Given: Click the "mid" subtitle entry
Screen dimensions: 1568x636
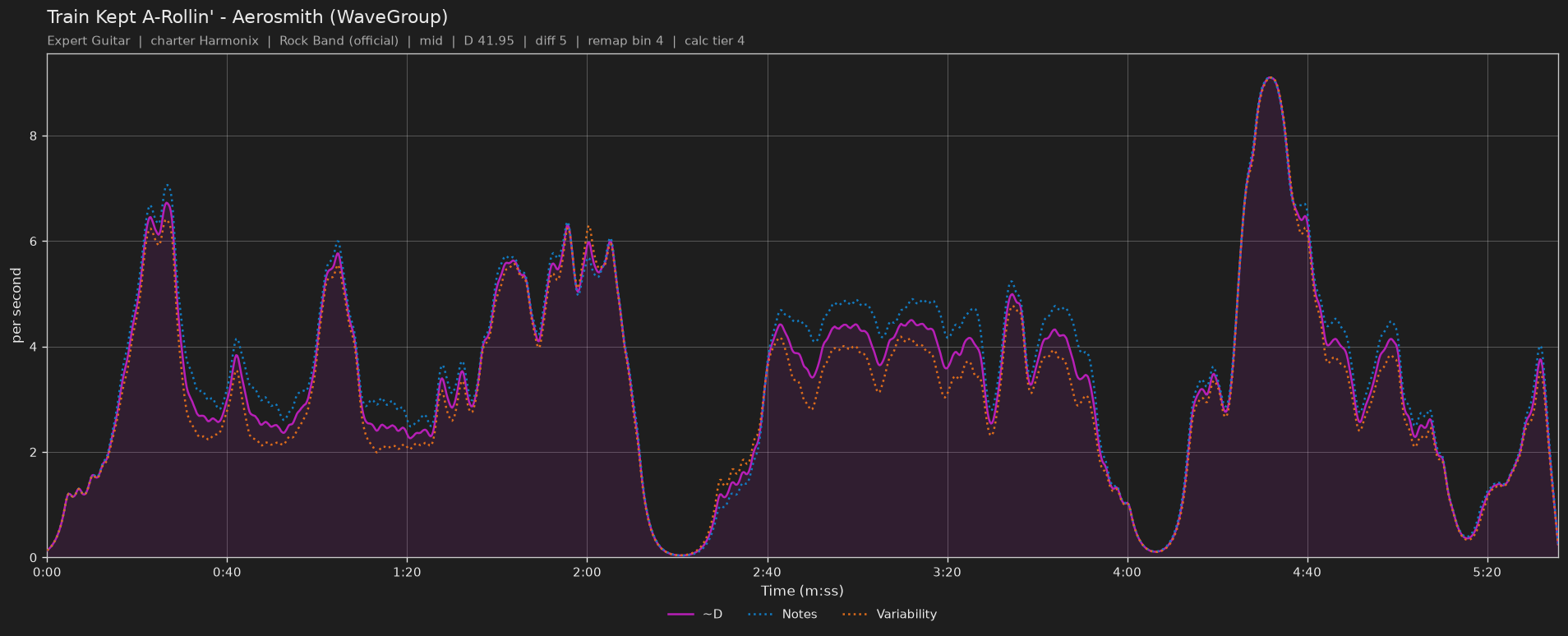Looking at the screenshot, I should tap(431, 41).
